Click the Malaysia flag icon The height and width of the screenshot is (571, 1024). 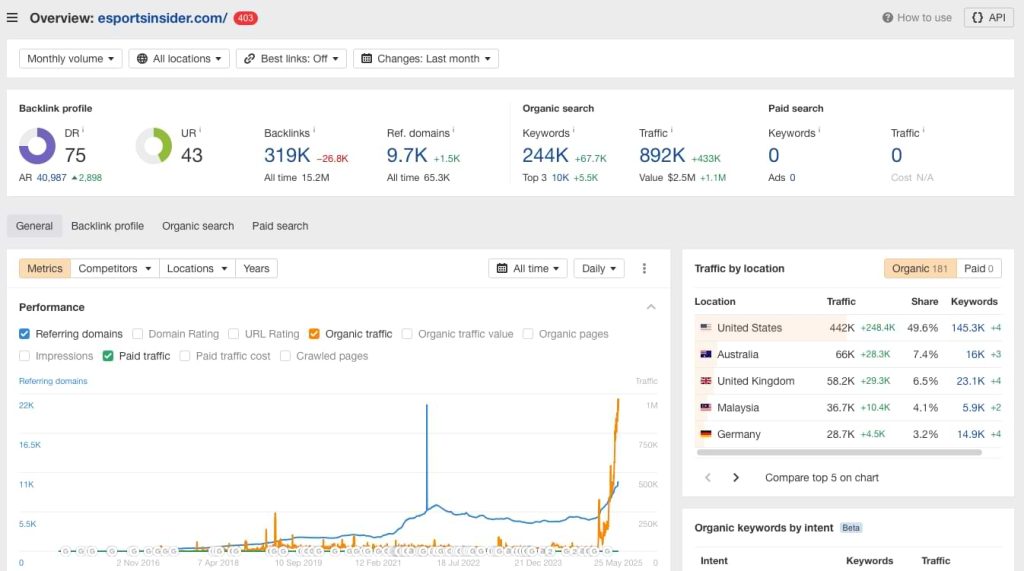coord(706,407)
